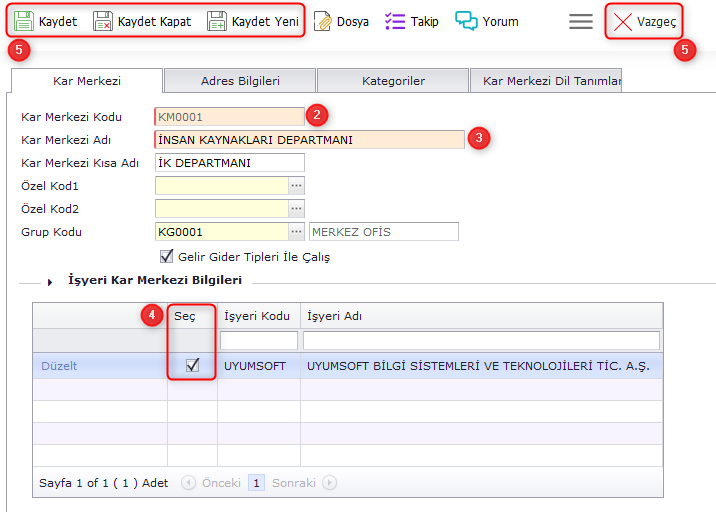Open Özel Kod1 lookup ellipsis button
This screenshot has height=512, width=716.
(296, 186)
